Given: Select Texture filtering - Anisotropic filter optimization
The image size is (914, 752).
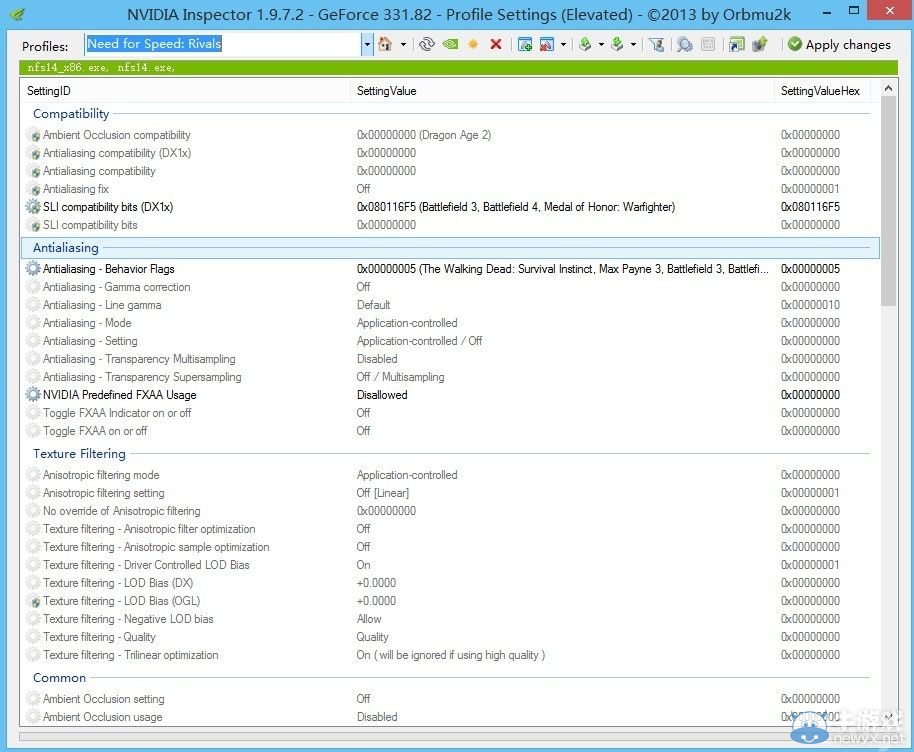Looking at the screenshot, I should pos(451,529).
